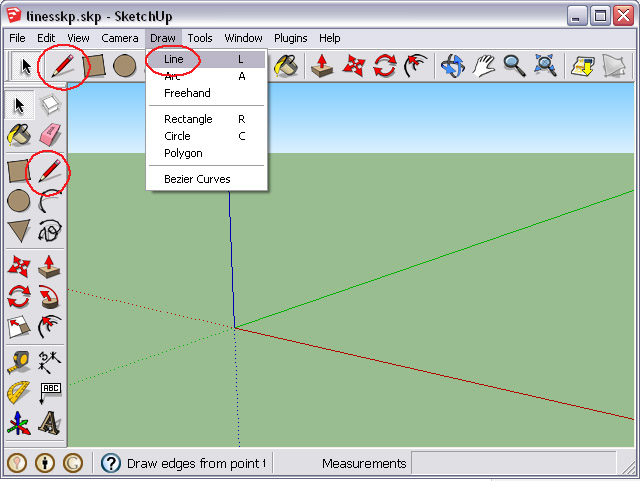The image size is (640, 481).
Task: Click the credits person status icon
Action: coord(45,463)
